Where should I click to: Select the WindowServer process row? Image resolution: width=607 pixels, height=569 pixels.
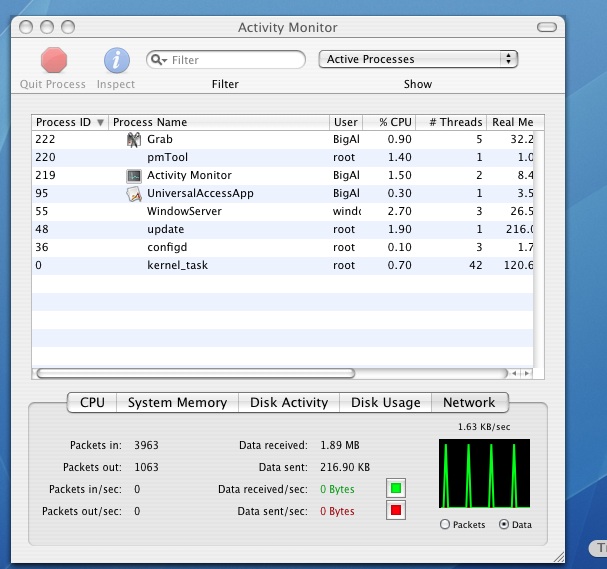coord(283,212)
